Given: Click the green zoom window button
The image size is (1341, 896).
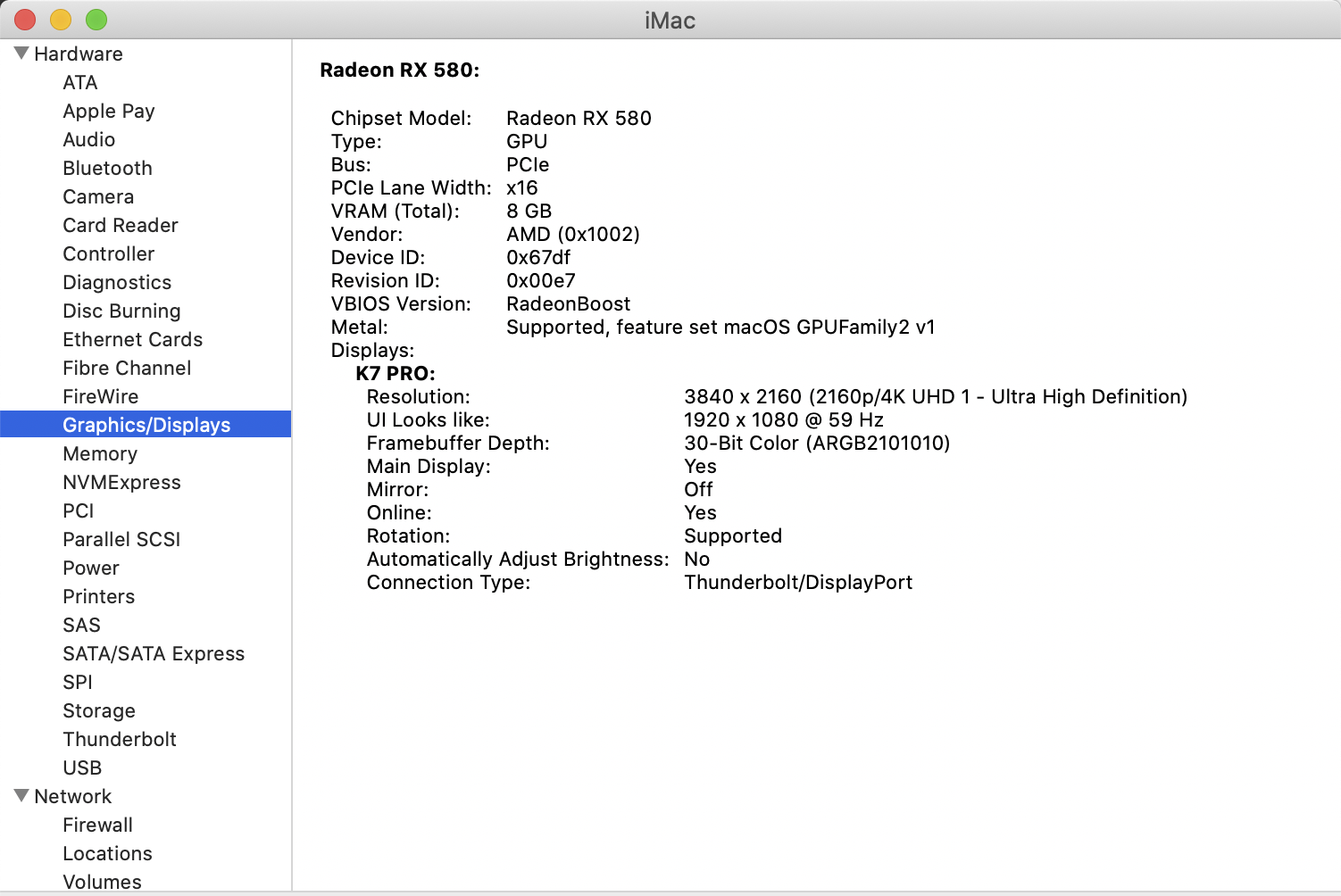Looking at the screenshot, I should (96, 19).
